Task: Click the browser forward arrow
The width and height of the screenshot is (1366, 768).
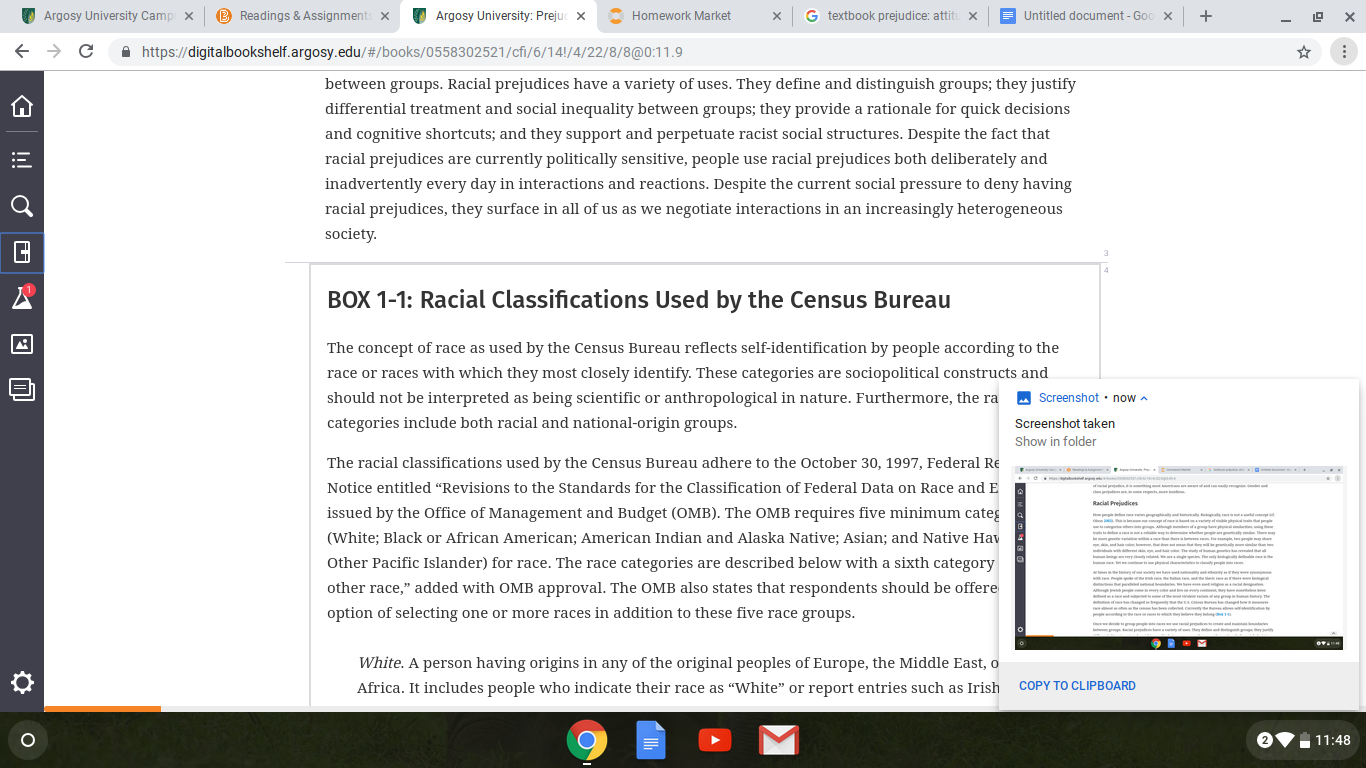Action: [54, 52]
